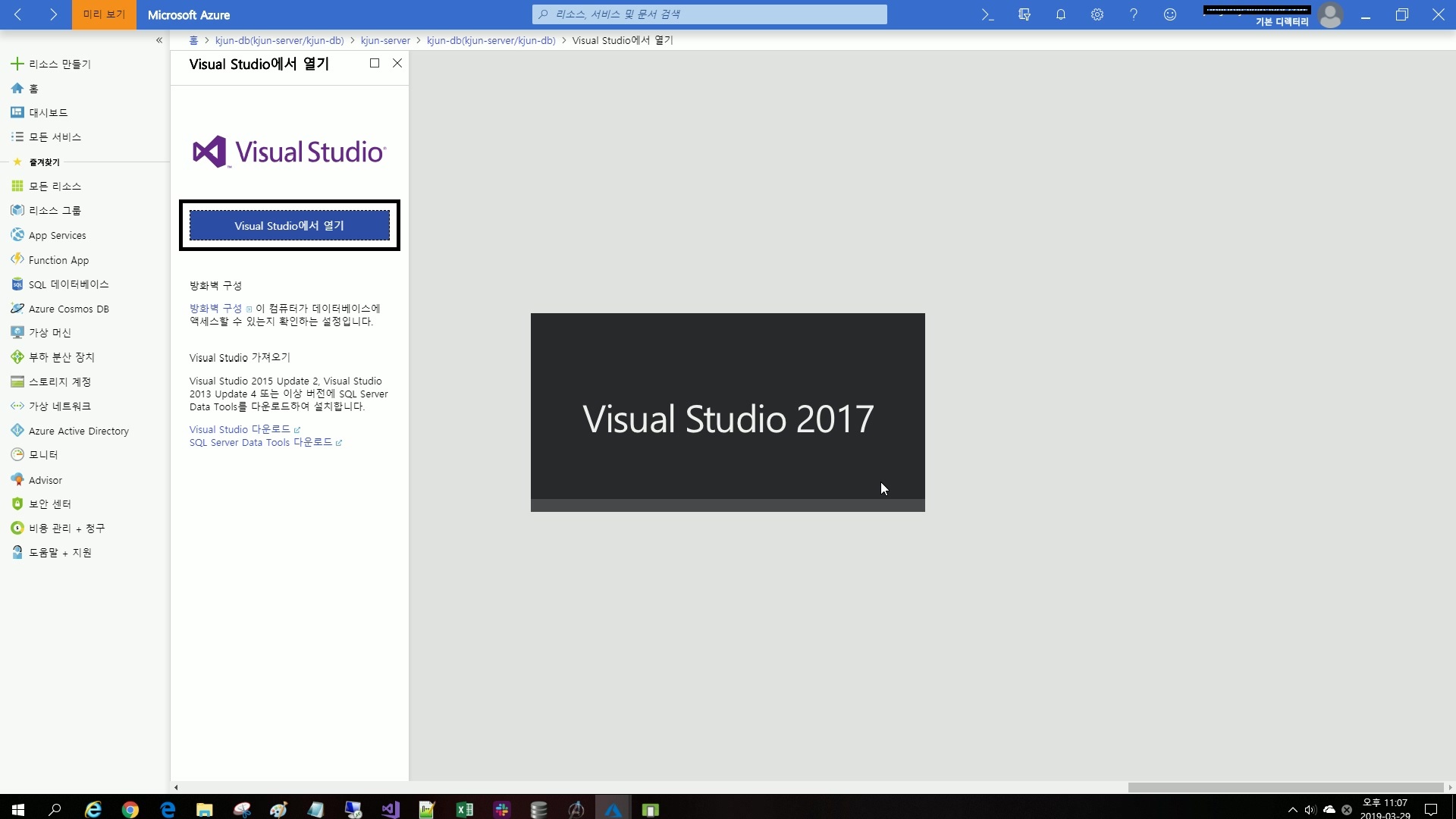1456x819 pixels.
Task: Open portal settings gear icon
Action: coord(1097,14)
